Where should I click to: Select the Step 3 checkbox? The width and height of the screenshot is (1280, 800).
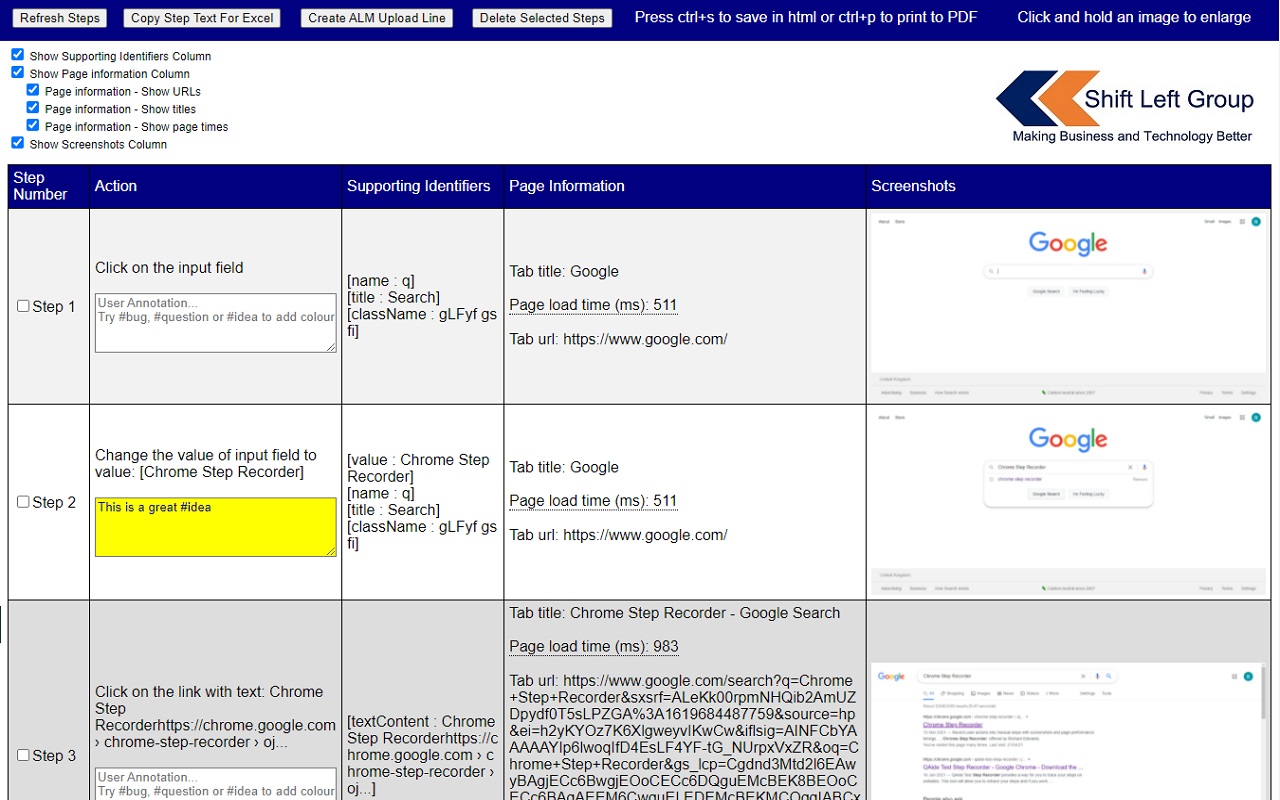pyautogui.click(x=23, y=755)
